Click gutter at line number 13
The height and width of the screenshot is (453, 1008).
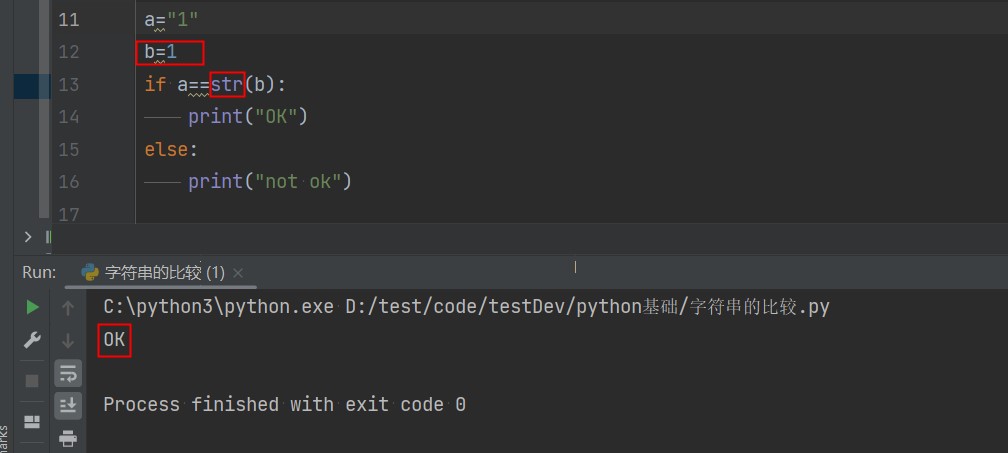68,85
